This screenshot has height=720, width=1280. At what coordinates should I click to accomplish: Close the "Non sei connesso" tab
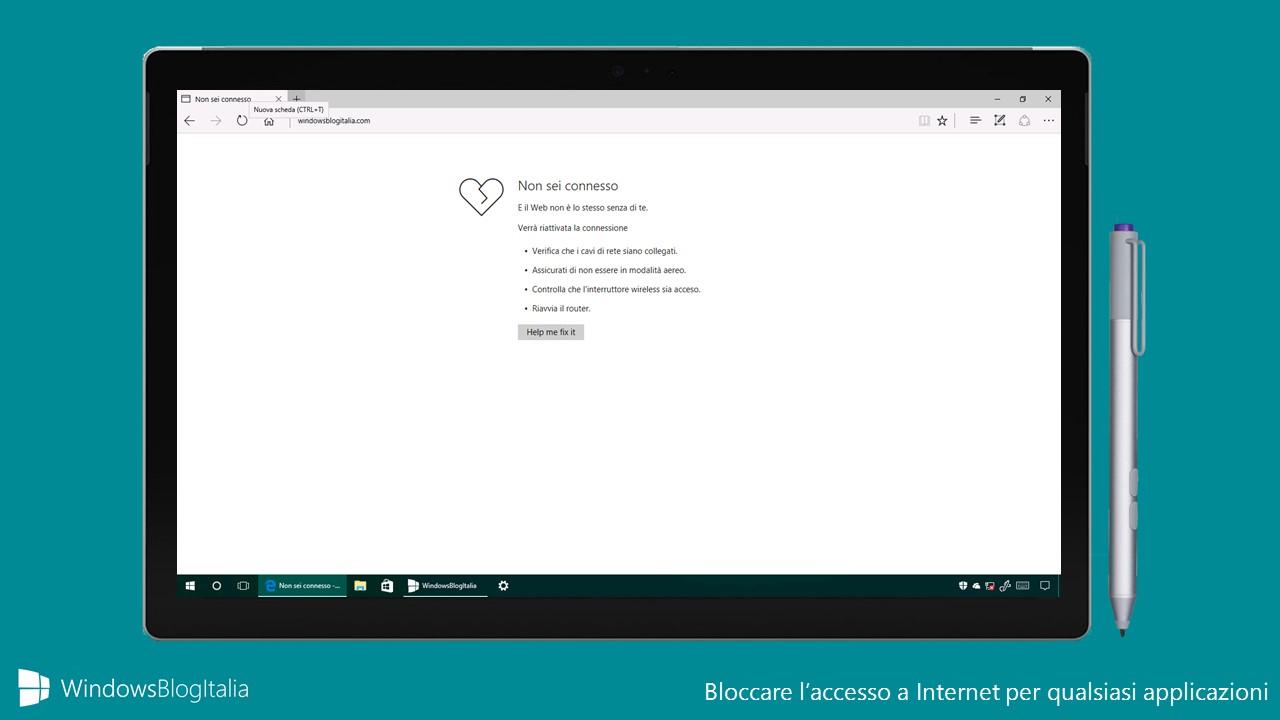pos(279,99)
